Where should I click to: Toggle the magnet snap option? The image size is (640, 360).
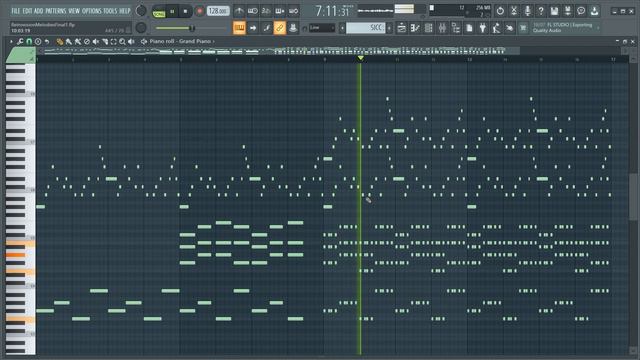(29, 41)
